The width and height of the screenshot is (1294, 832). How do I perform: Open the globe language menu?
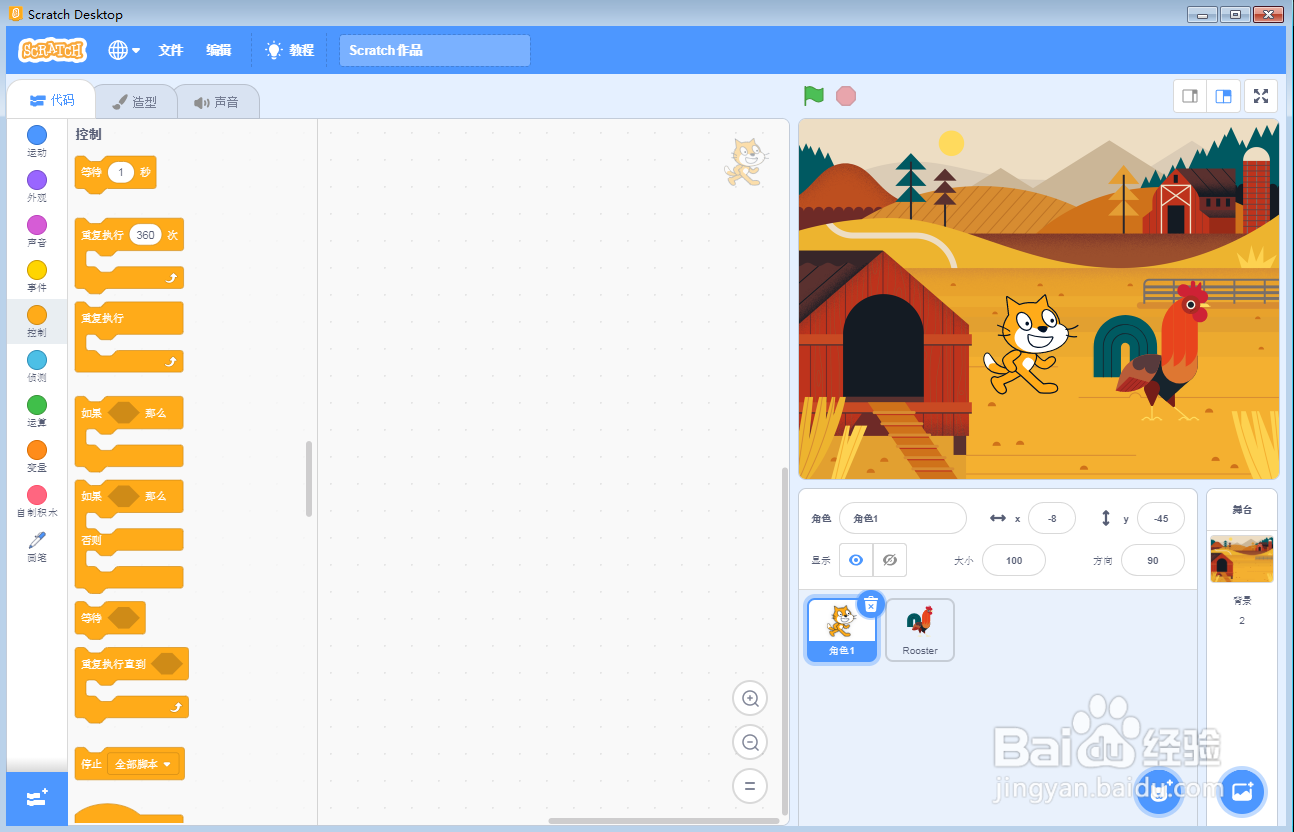click(x=124, y=50)
